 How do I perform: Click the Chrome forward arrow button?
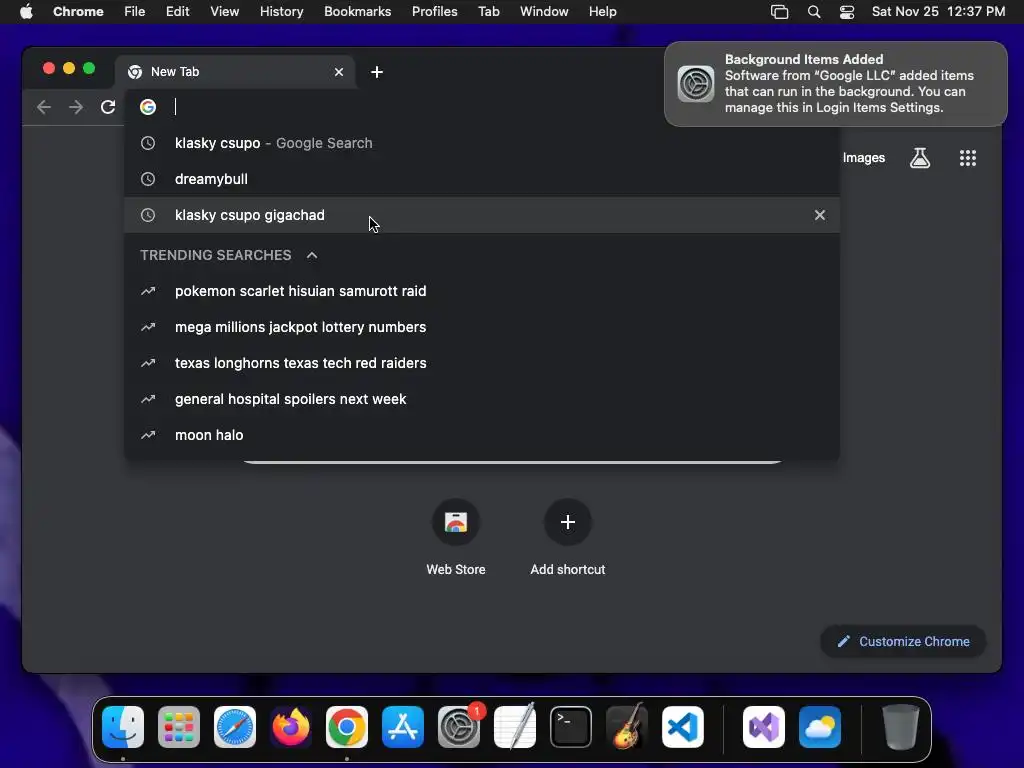point(76,107)
